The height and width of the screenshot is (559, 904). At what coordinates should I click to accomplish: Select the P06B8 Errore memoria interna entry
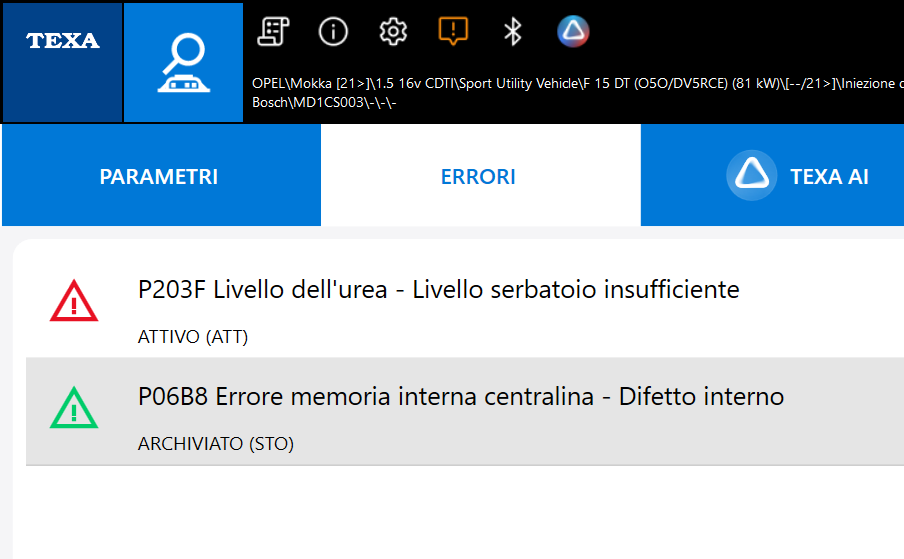pyautogui.click(x=461, y=397)
